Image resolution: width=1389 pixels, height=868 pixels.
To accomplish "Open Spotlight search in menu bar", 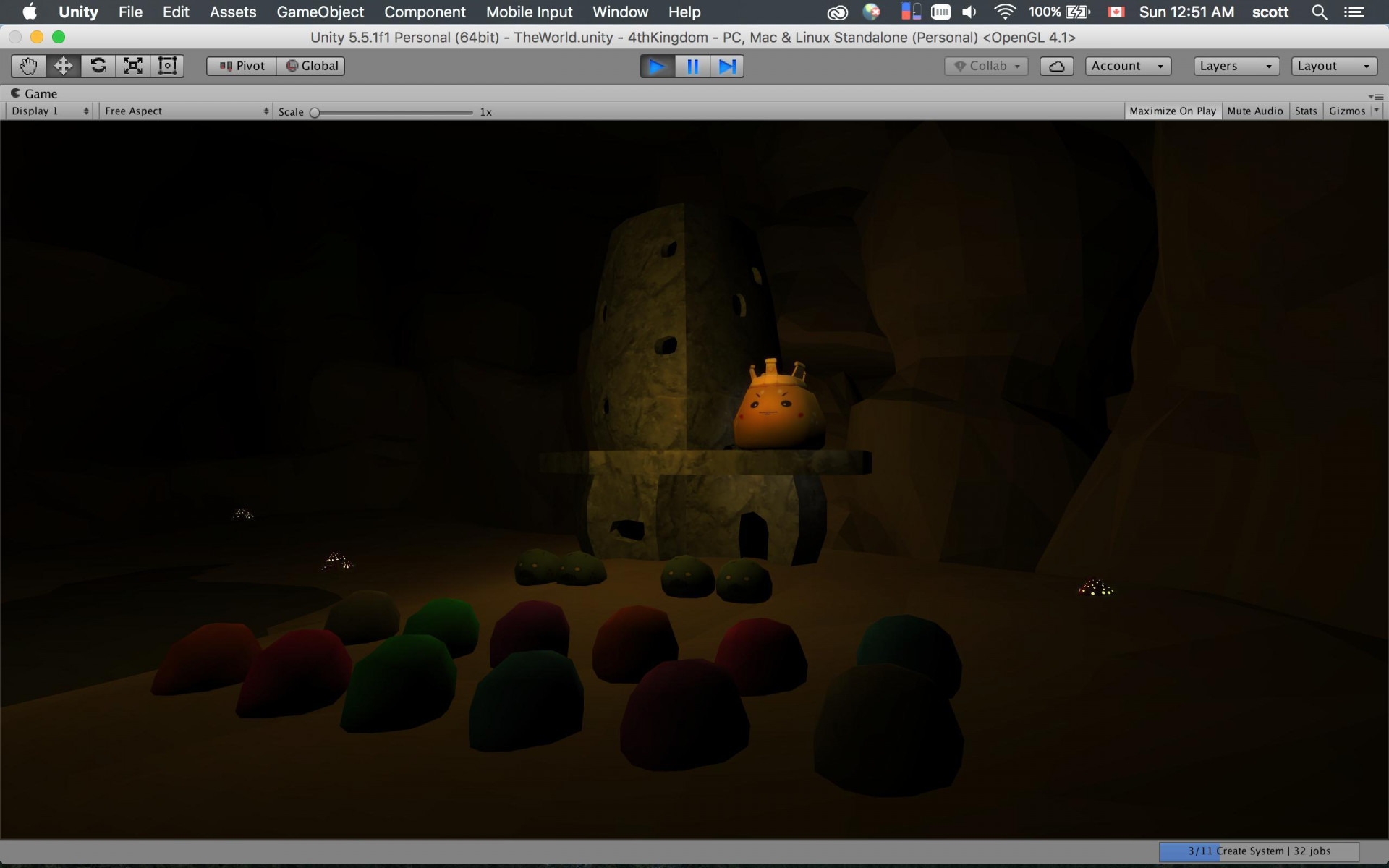I will tap(1319, 12).
